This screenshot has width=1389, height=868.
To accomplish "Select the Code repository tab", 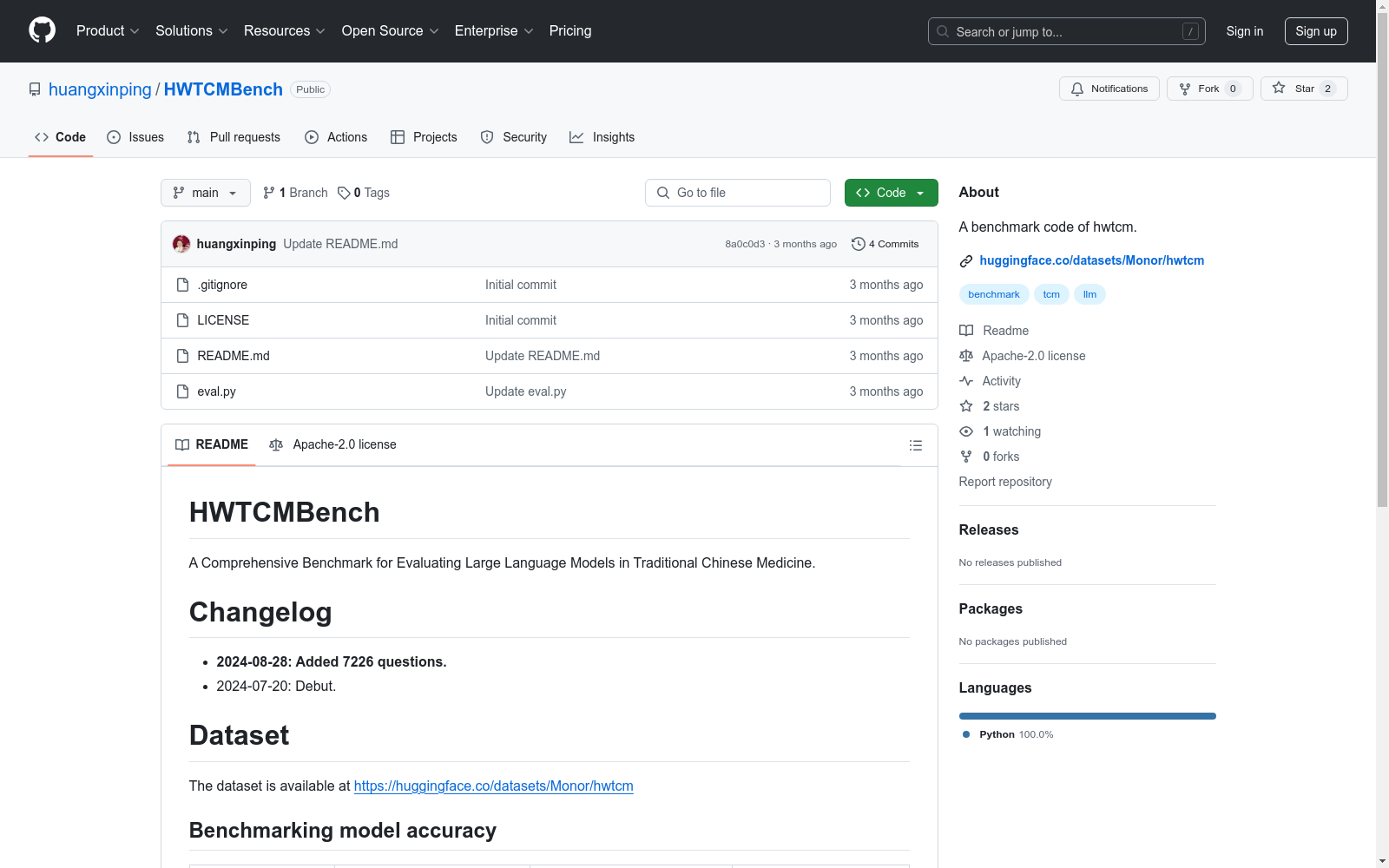I will (61, 137).
